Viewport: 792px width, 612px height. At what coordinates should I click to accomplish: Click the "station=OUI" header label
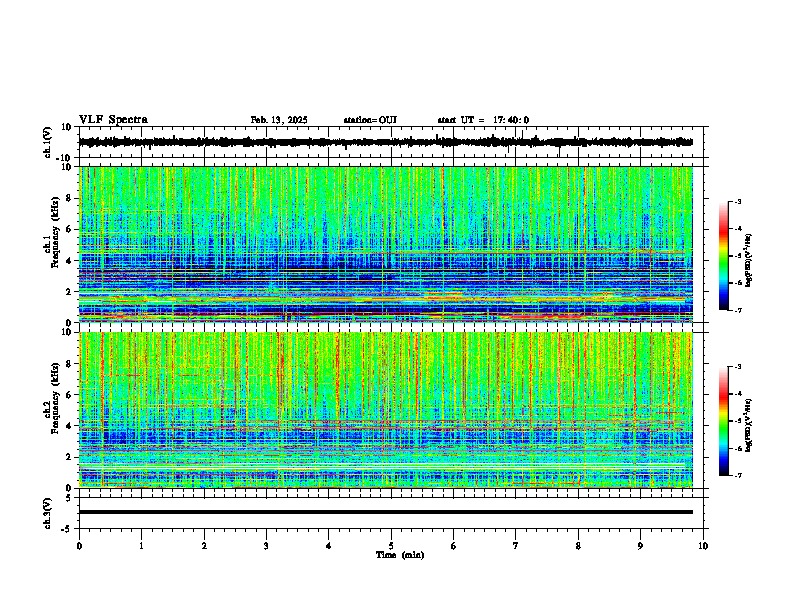click(x=370, y=120)
